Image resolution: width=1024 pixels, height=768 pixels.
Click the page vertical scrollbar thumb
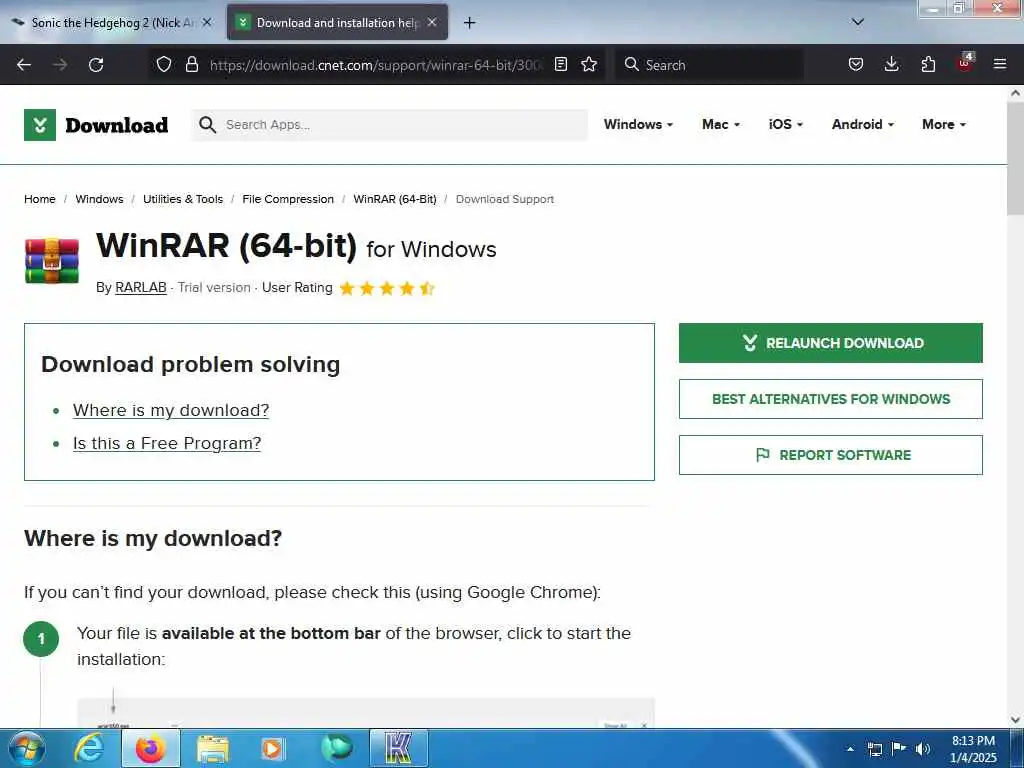pyautogui.click(x=1015, y=158)
